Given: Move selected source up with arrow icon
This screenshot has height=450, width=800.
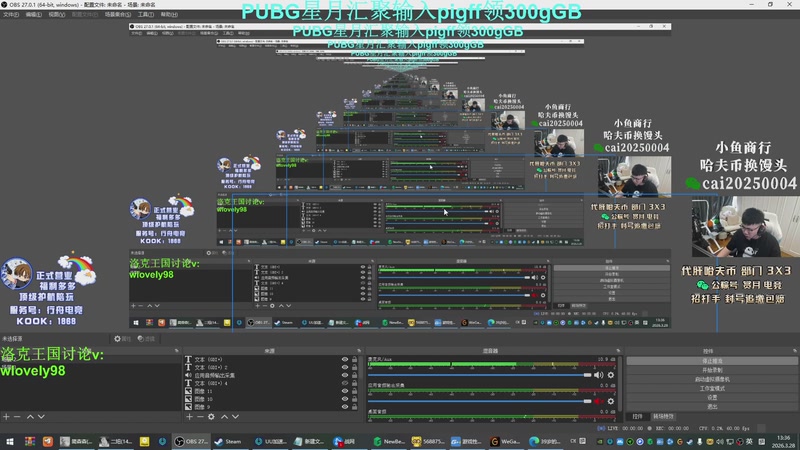Looking at the screenshot, I should coord(224,417).
